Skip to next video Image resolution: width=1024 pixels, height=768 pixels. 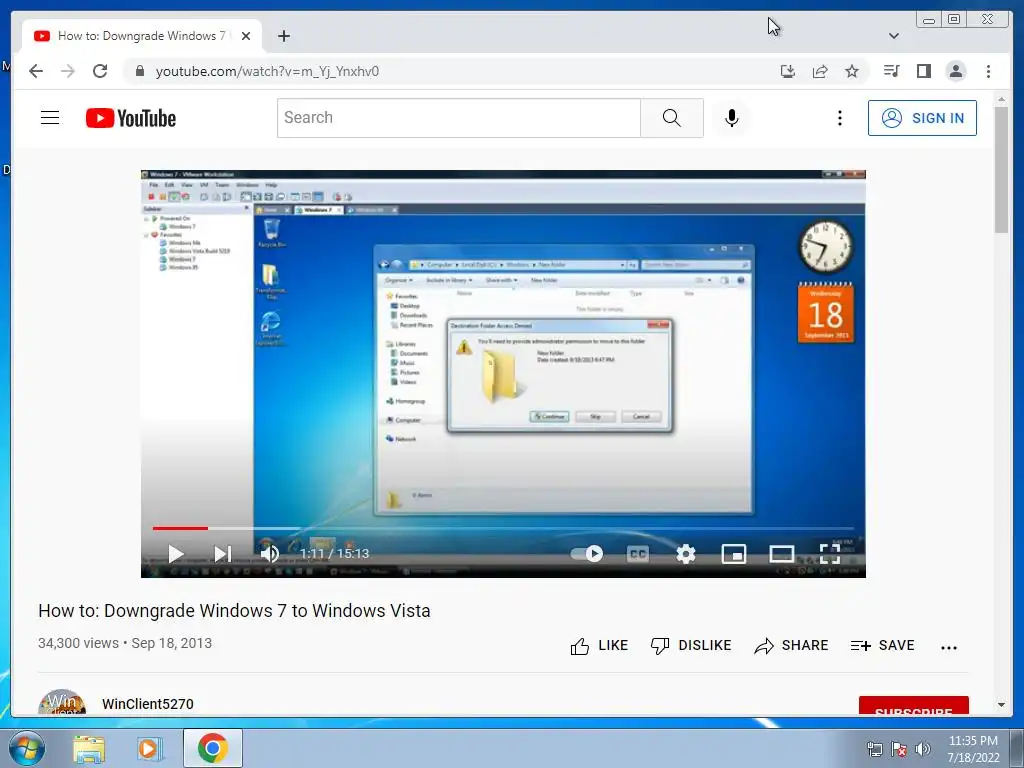point(223,554)
